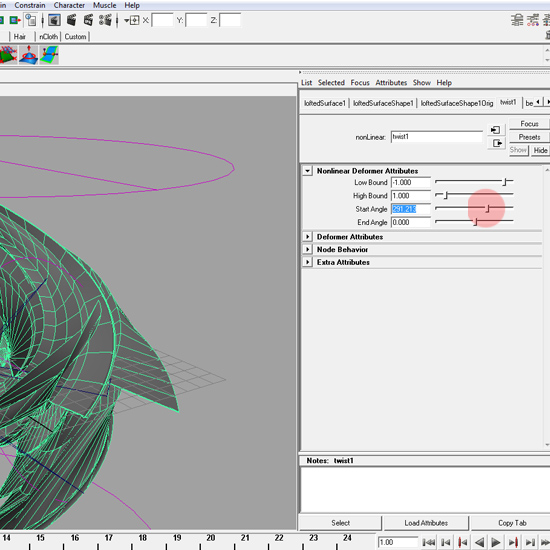Click the Copy Tab button
The width and height of the screenshot is (550, 550).
pos(512,523)
